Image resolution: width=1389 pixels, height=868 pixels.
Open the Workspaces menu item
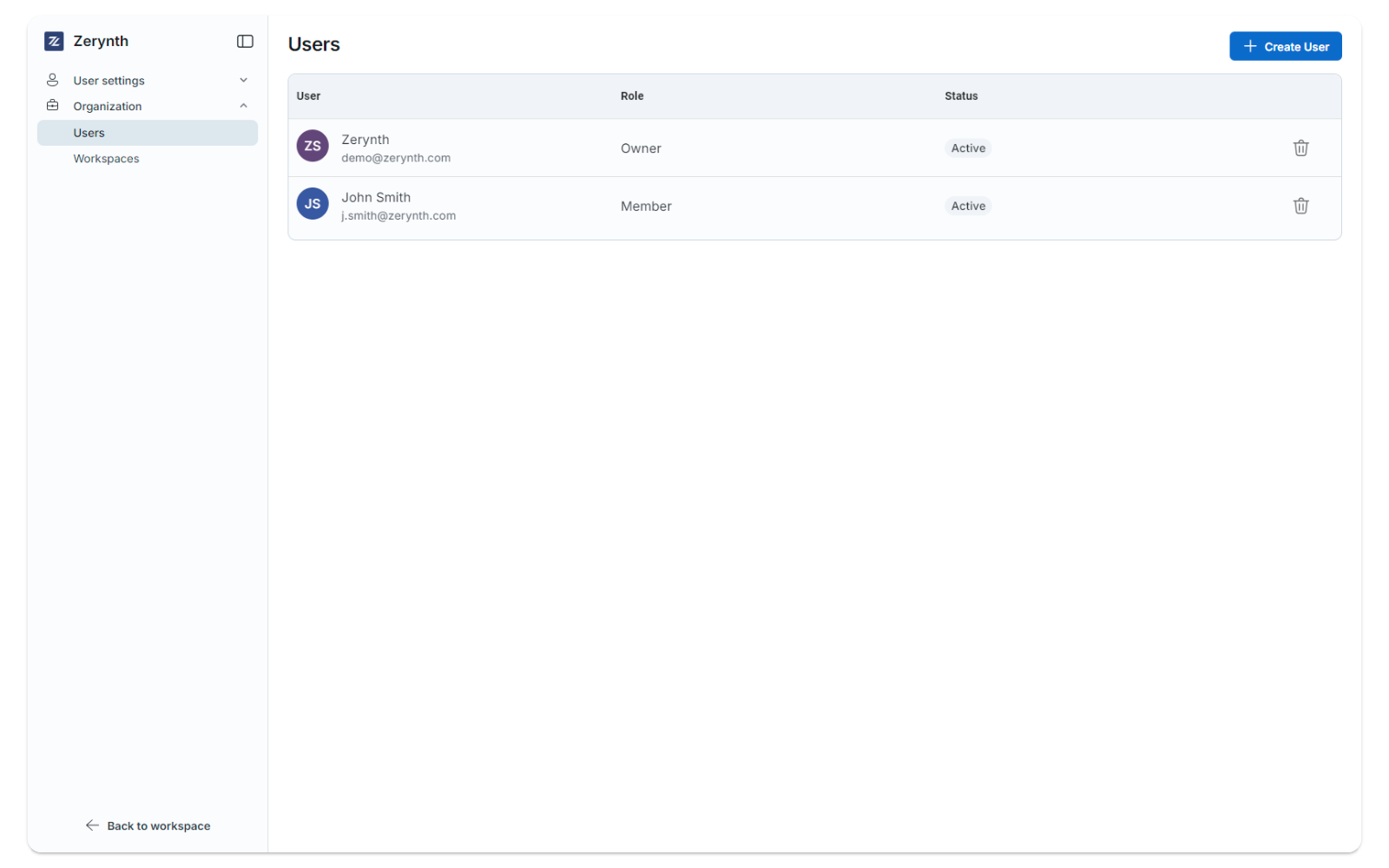tap(148, 159)
